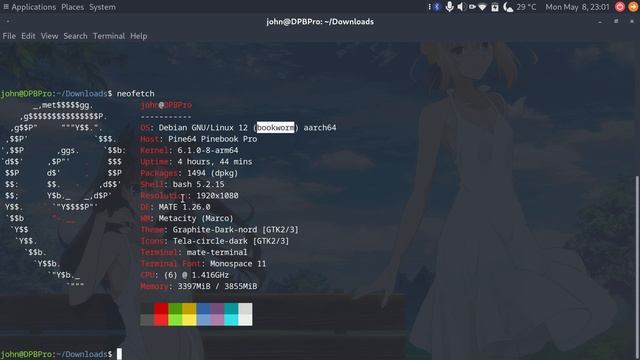This screenshot has width=640, height=360.
Task: Click the icons name Tela-circle-dark
Action: (210, 241)
